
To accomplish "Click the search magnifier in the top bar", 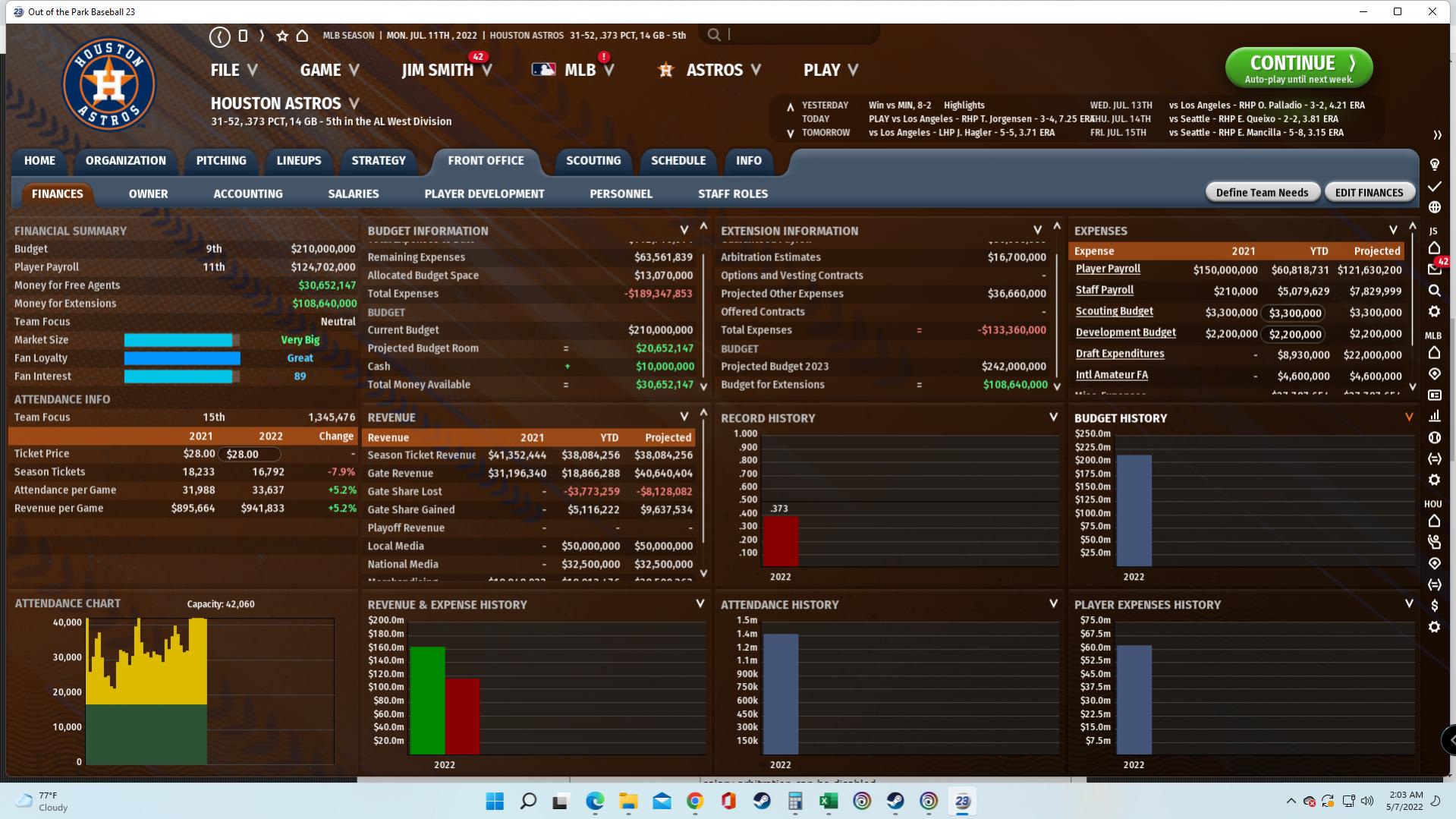I will click(714, 35).
